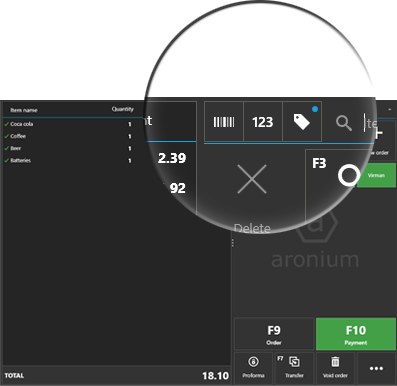Click the Delete X icon
The height and width of the screenshot is (386, 397).
pyautogui.click(x=252, y=179)
